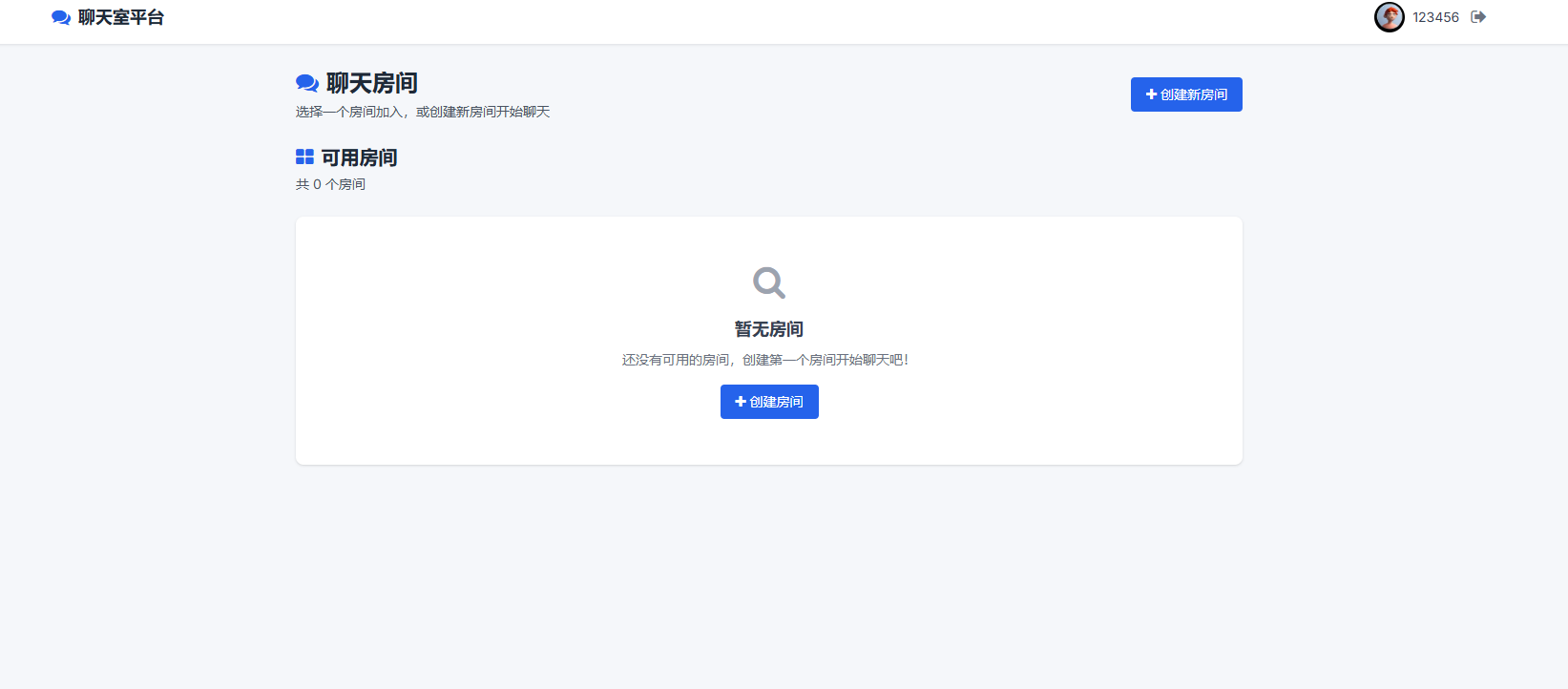Click the chat bubbles icon beside 聊天房间 heading
The image size is (1568, 689).
point(307,83)
